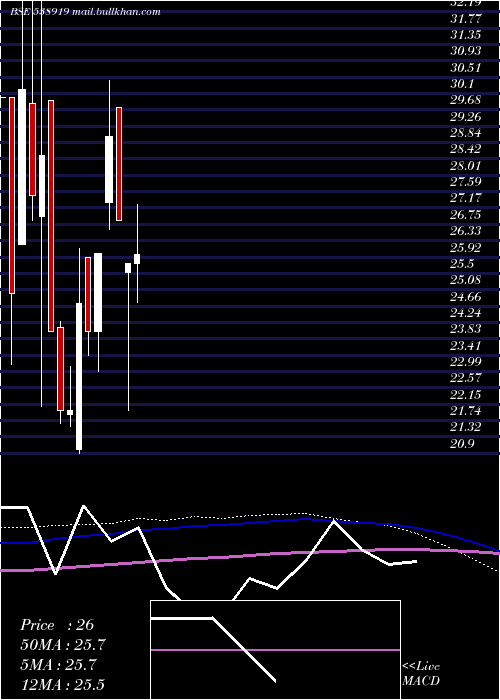Click the 30.93 price axis label
The height and width of the screenshot is (700, 500).
[x=467, y=51]
